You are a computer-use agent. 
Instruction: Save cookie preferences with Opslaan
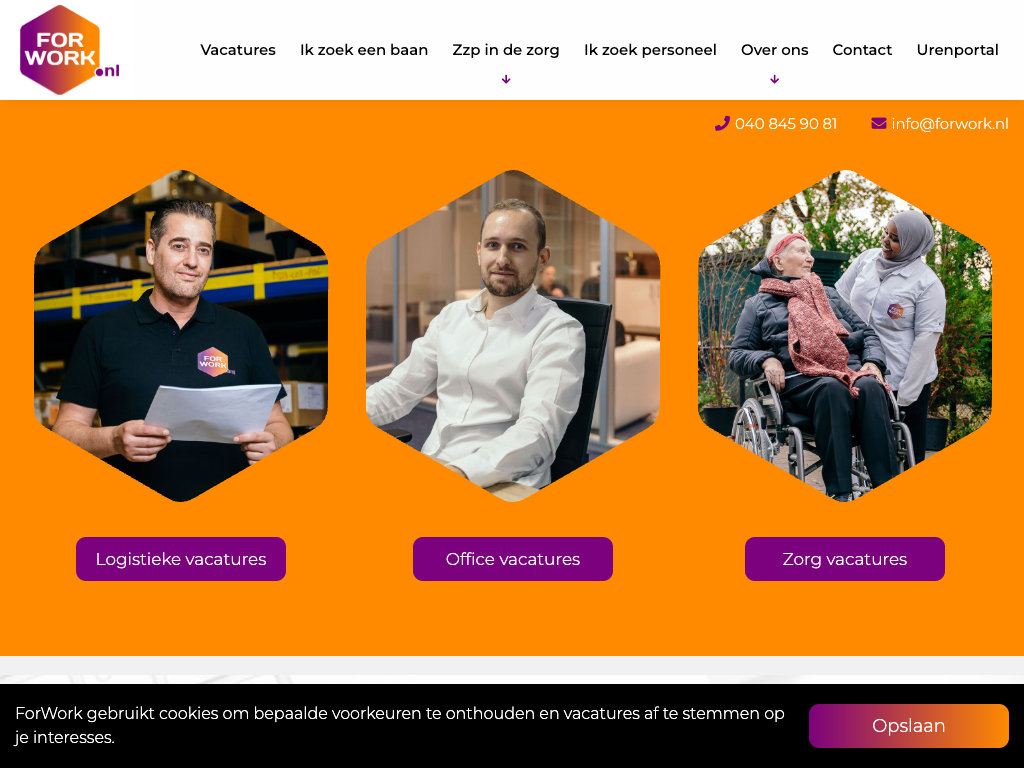(908, 726)
